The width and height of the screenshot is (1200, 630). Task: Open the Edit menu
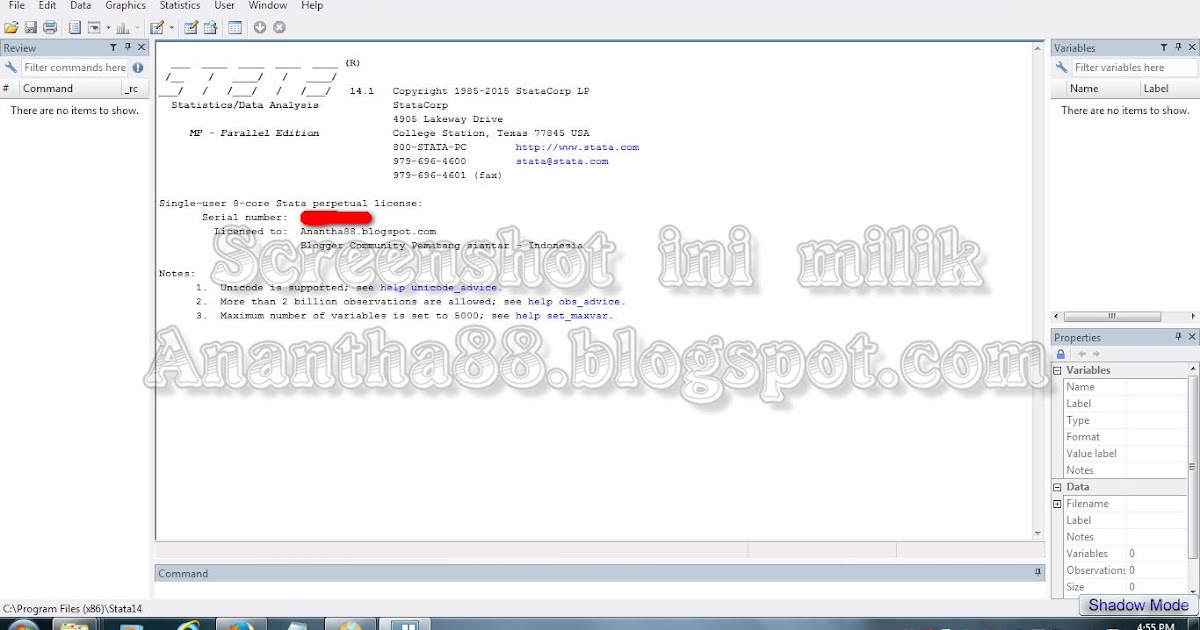47,6
